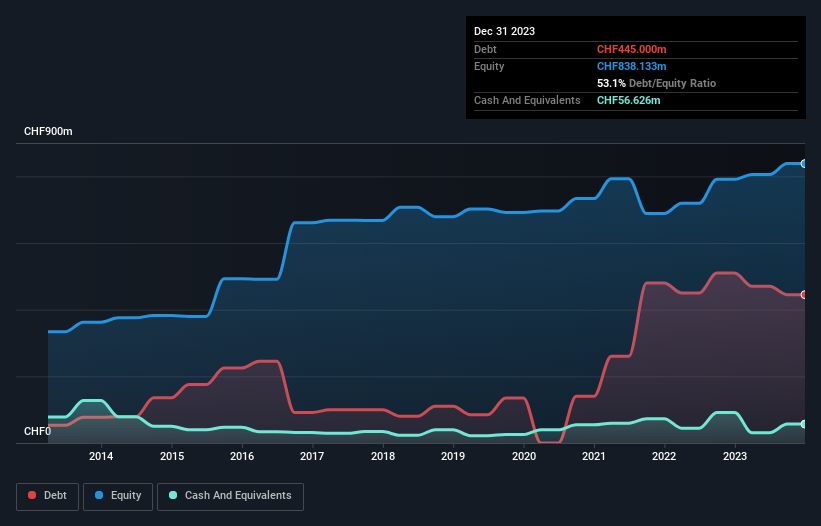Click the Dec 31 2023 tooltip date
This screenshot has width=821, height=526.
504,31
